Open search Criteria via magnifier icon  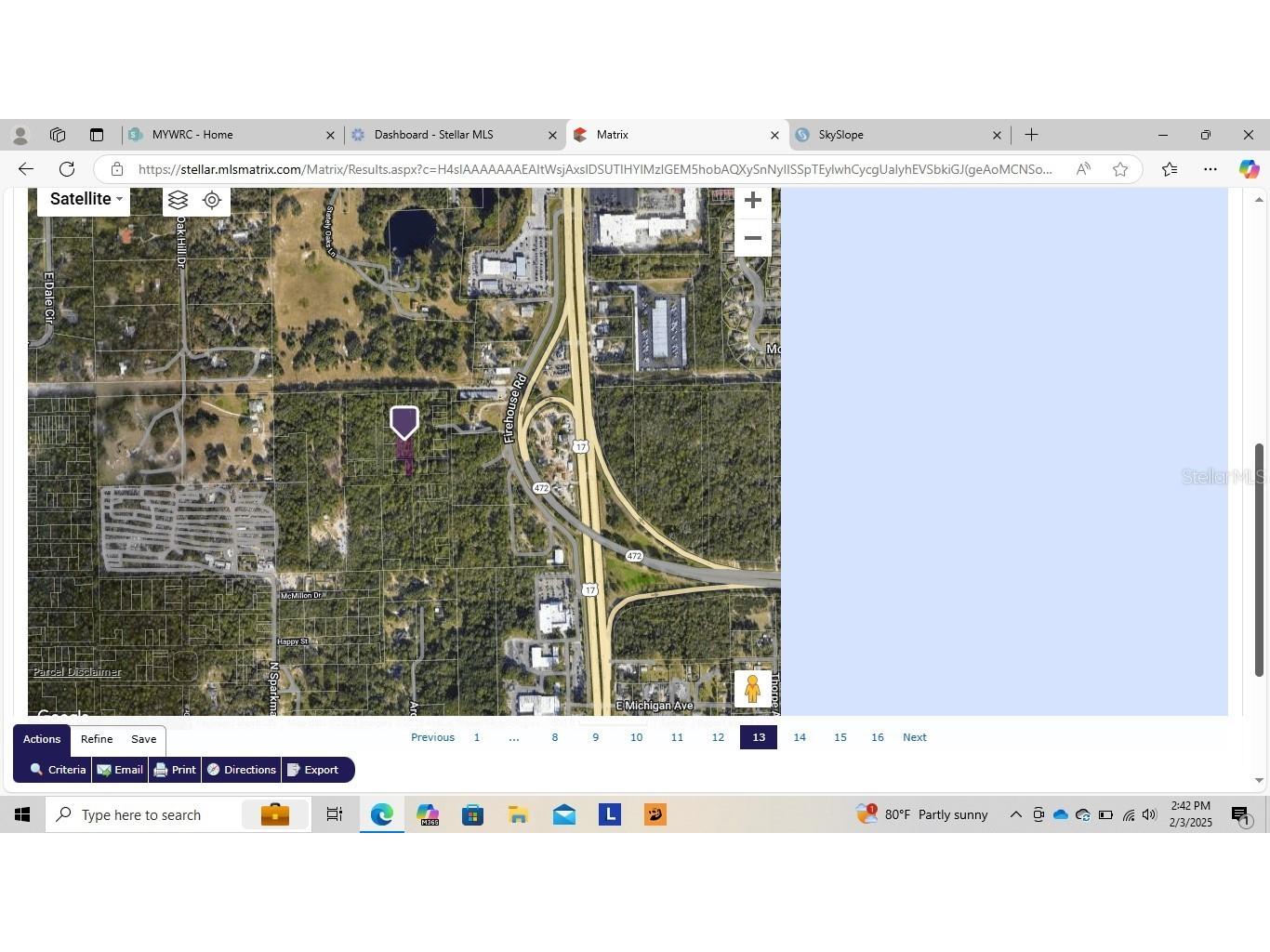point(38,770)
